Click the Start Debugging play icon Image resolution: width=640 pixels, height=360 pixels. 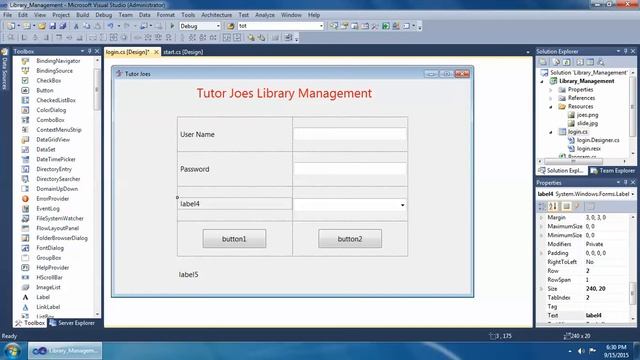point(172,26)
